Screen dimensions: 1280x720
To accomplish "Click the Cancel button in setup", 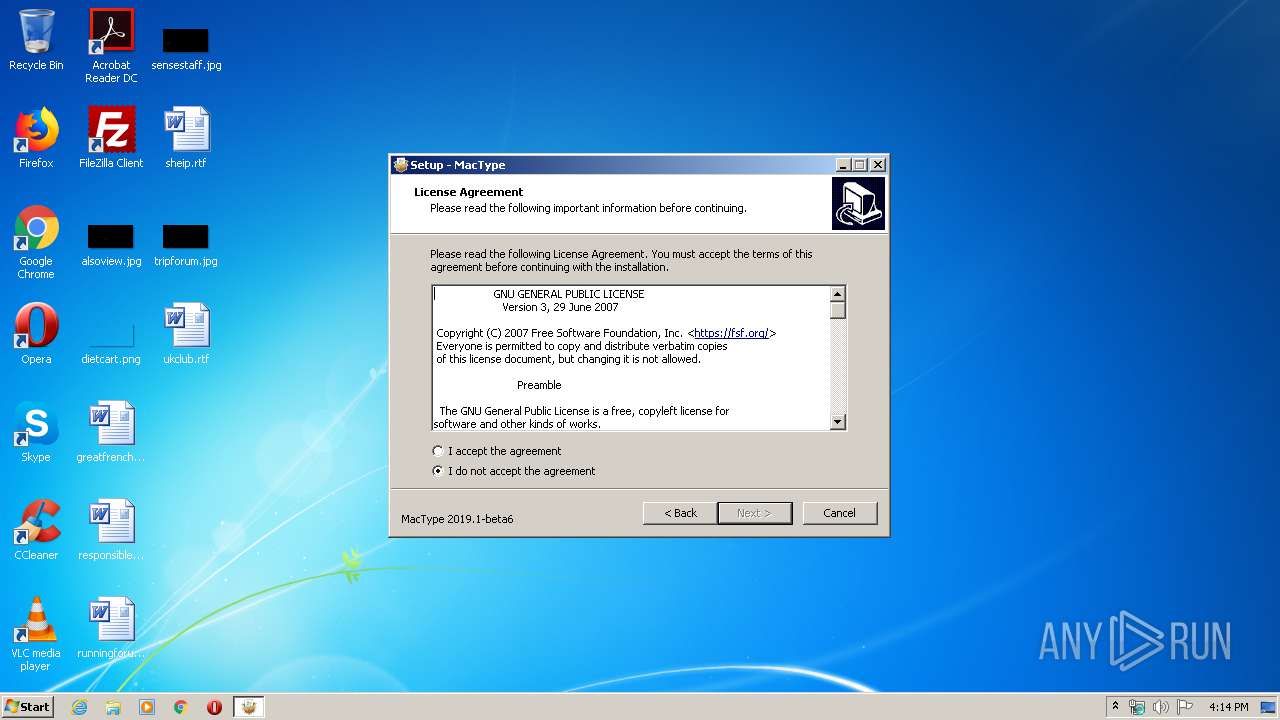I will click(x=839, y=513).
